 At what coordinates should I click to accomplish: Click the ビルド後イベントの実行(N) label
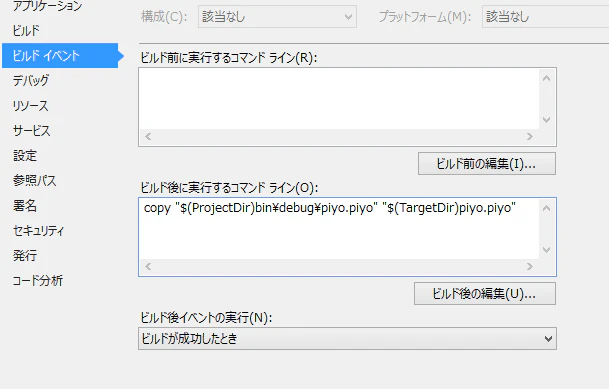click(206, 318)
